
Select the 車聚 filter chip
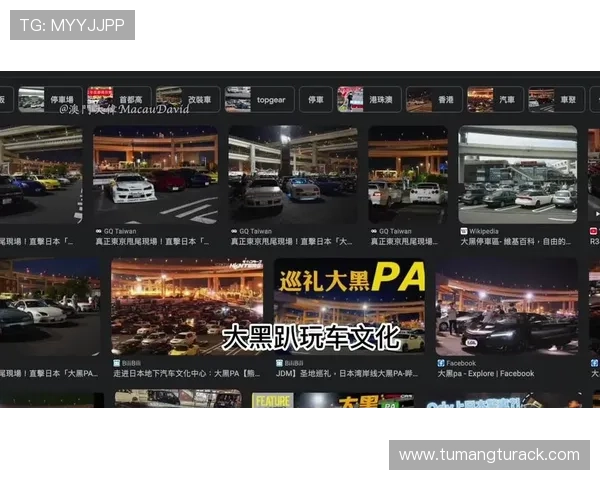pos(557,100)
